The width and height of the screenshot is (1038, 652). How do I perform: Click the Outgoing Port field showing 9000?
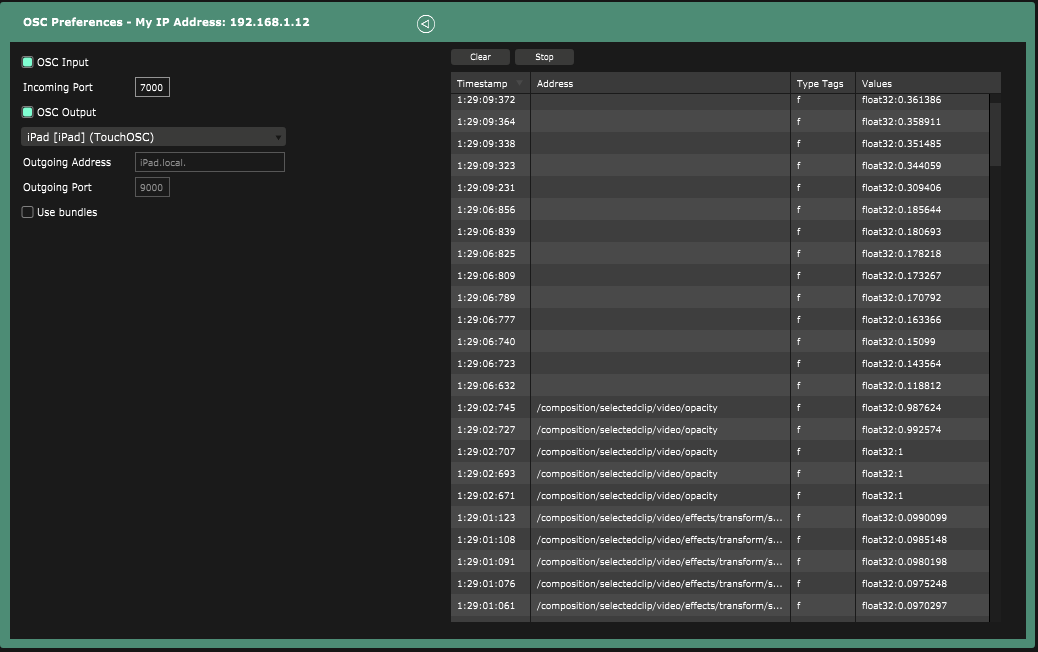tap(152, 187)
